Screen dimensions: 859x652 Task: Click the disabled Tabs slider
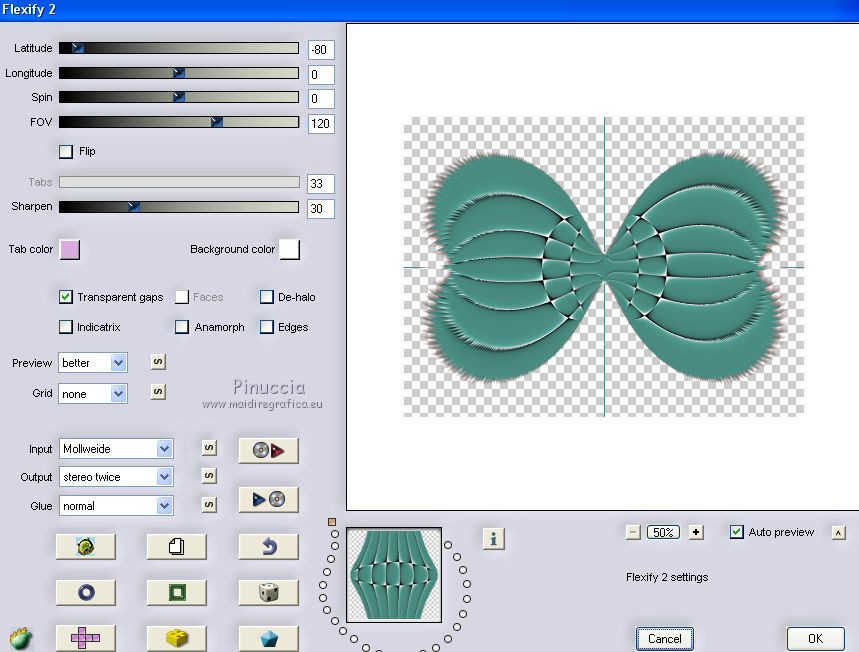click(179, 182)
